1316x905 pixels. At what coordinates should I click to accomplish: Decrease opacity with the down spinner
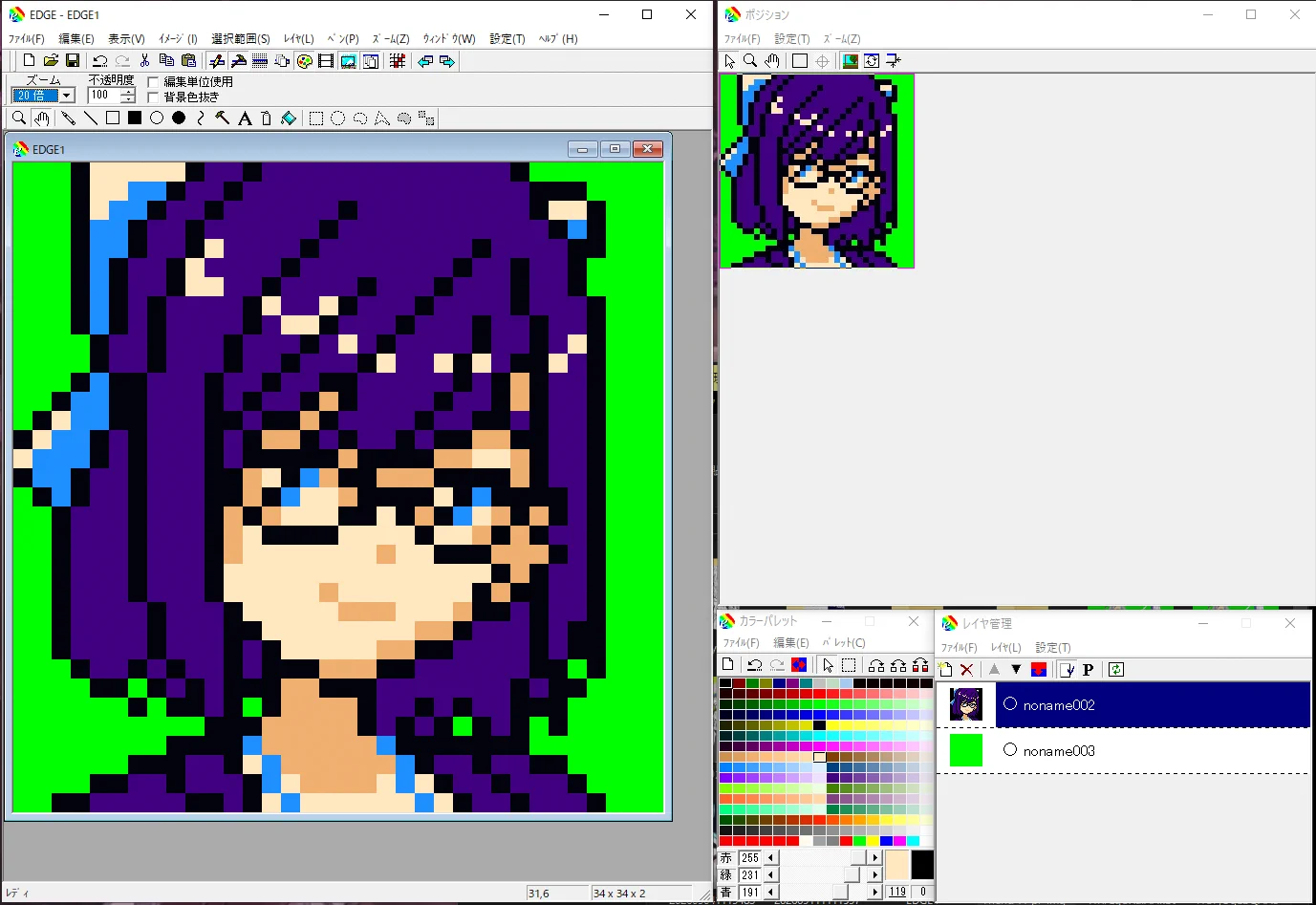(x=128, y=99)
